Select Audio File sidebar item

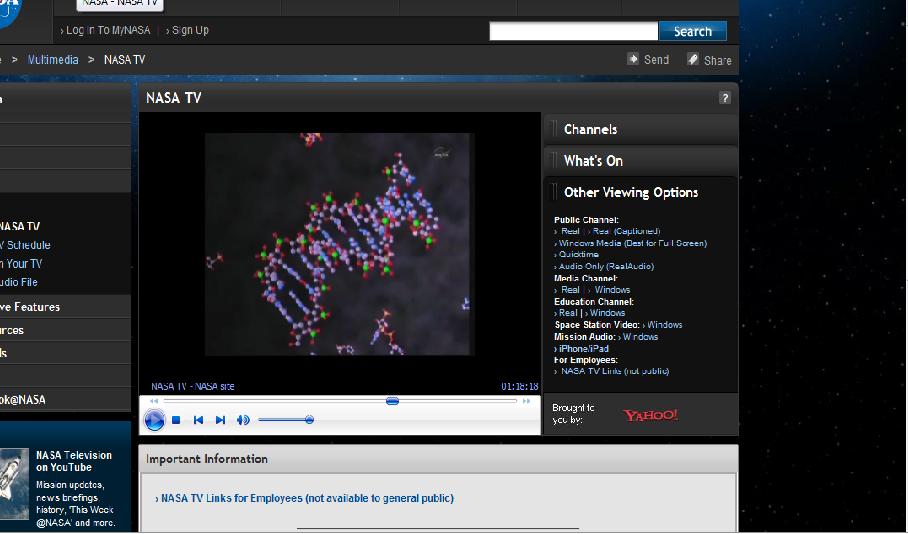(19, 282)
